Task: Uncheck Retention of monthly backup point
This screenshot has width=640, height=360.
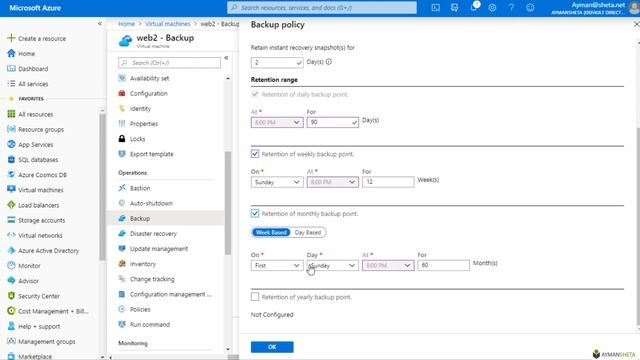Action: 255,213
